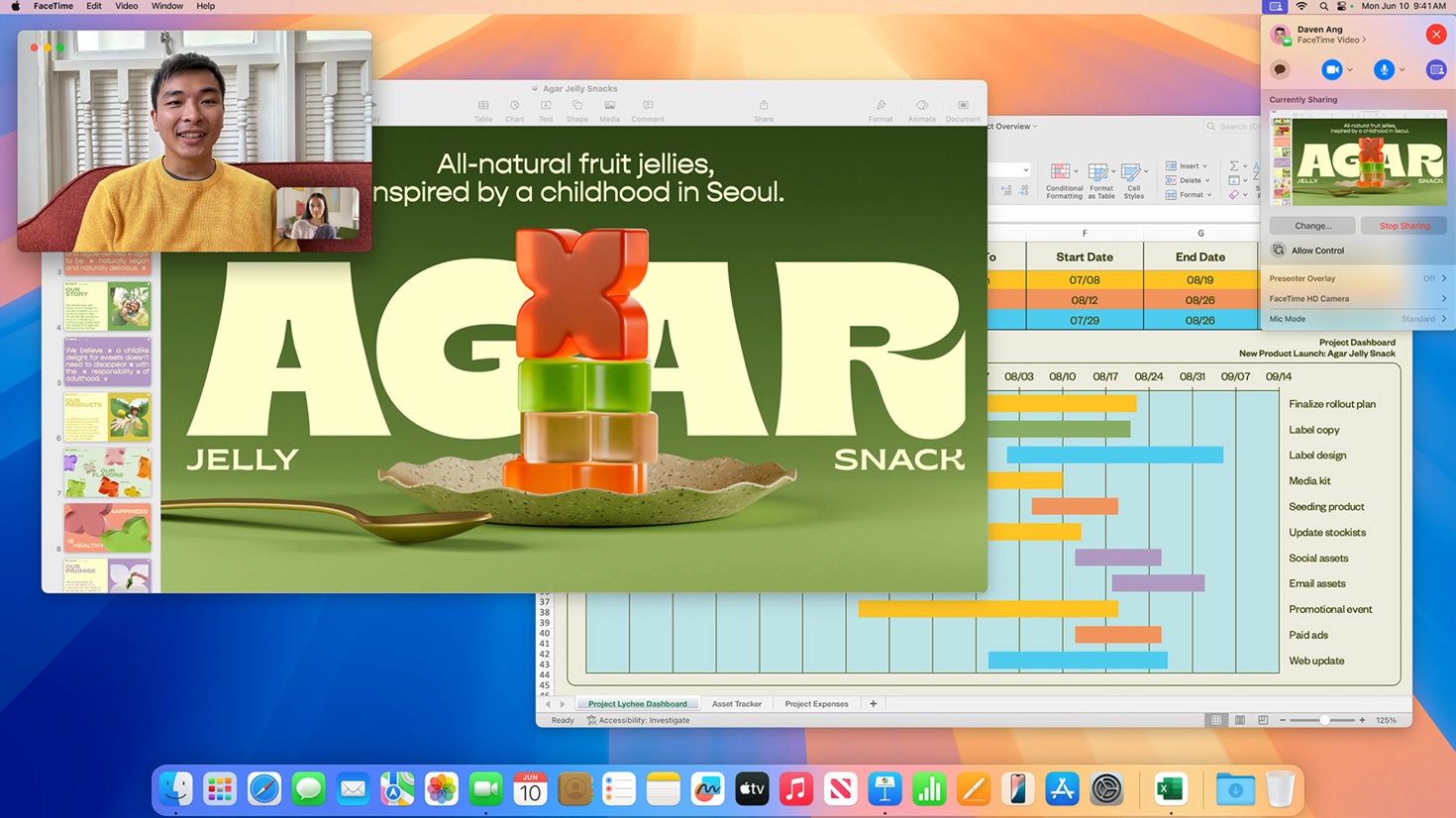Click the screen sharing icon in FaceTime panel
1456x818 pixels.
(x=1435, y=70)
